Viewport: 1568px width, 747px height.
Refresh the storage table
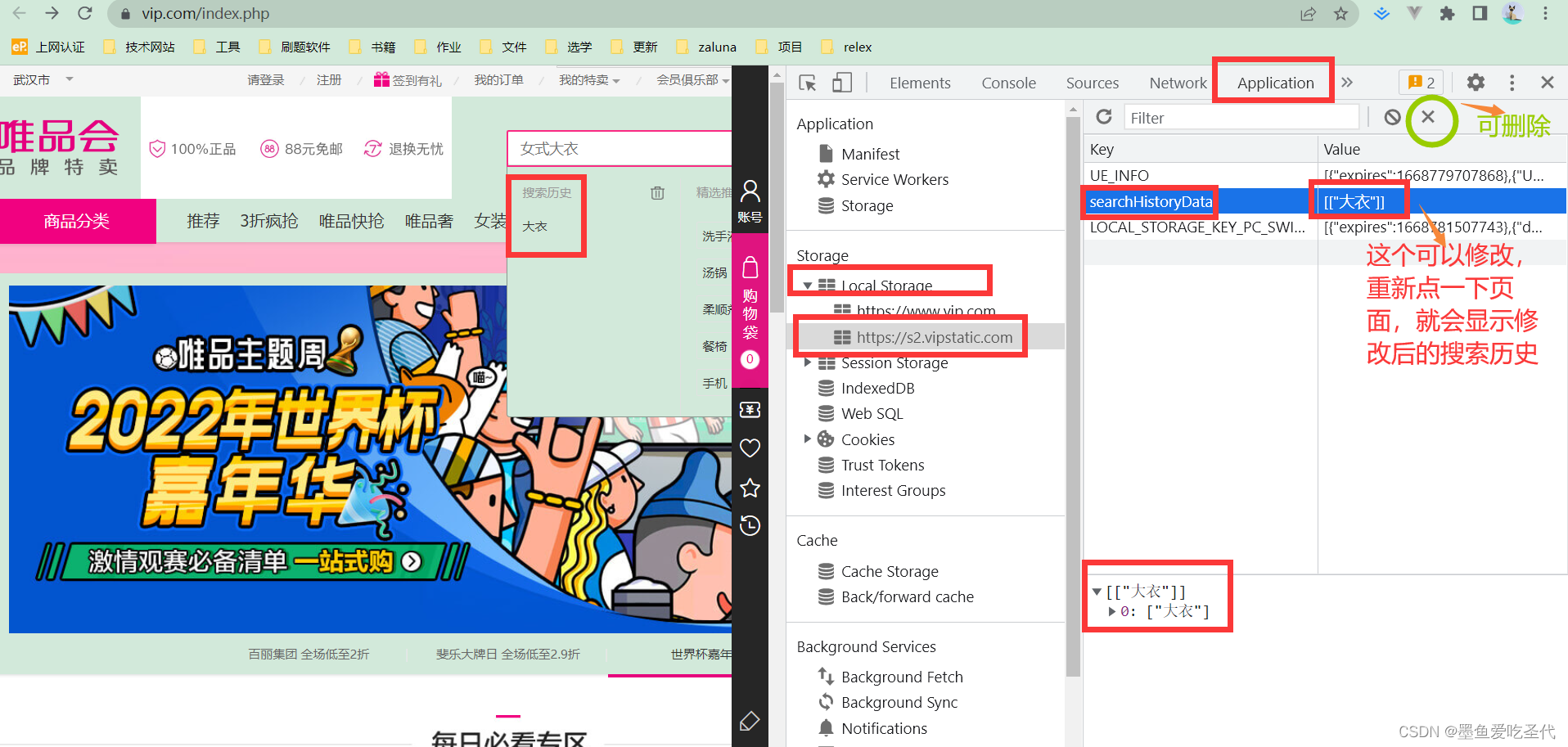(1104, 117)
